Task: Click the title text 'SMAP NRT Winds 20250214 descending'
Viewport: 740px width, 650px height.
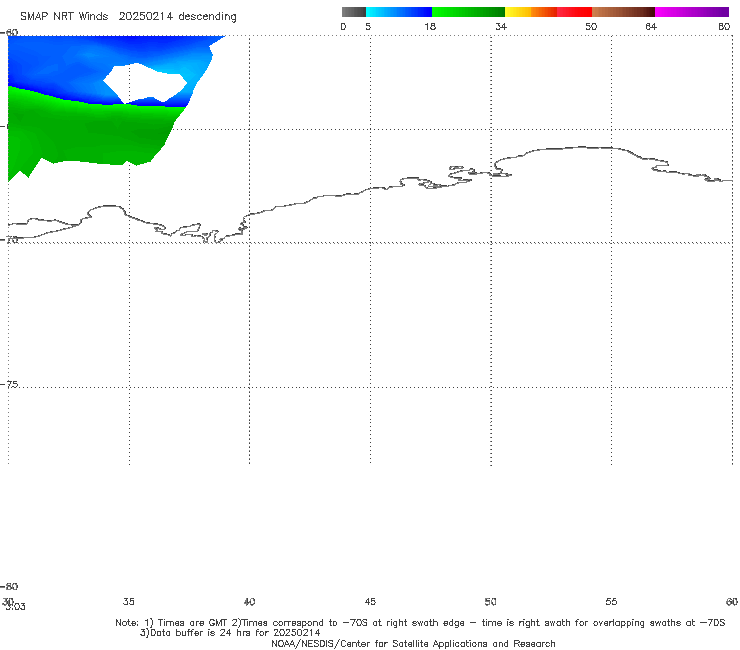Action: (x=128, y=16)
